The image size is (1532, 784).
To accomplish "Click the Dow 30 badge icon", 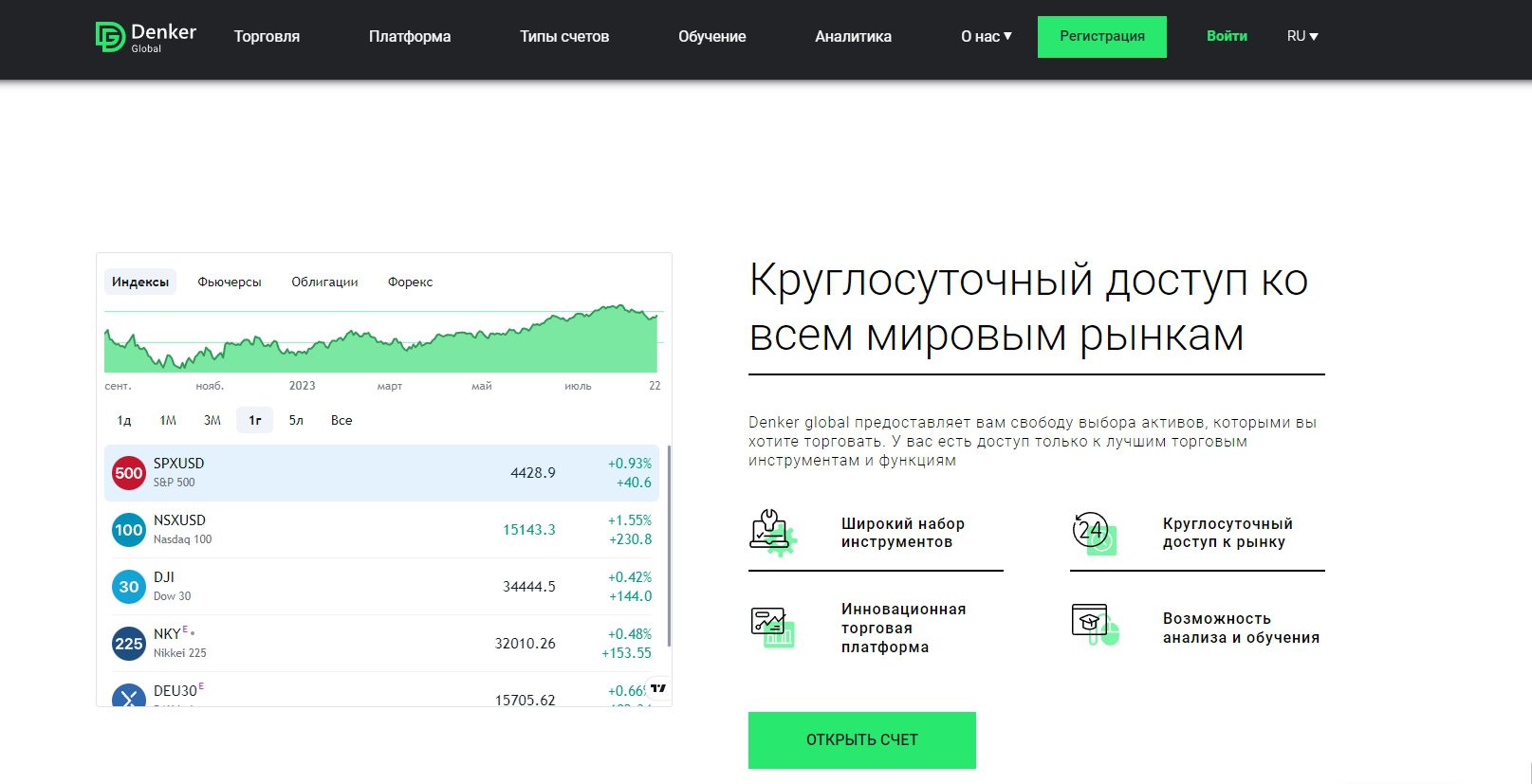I will [129, 587].
